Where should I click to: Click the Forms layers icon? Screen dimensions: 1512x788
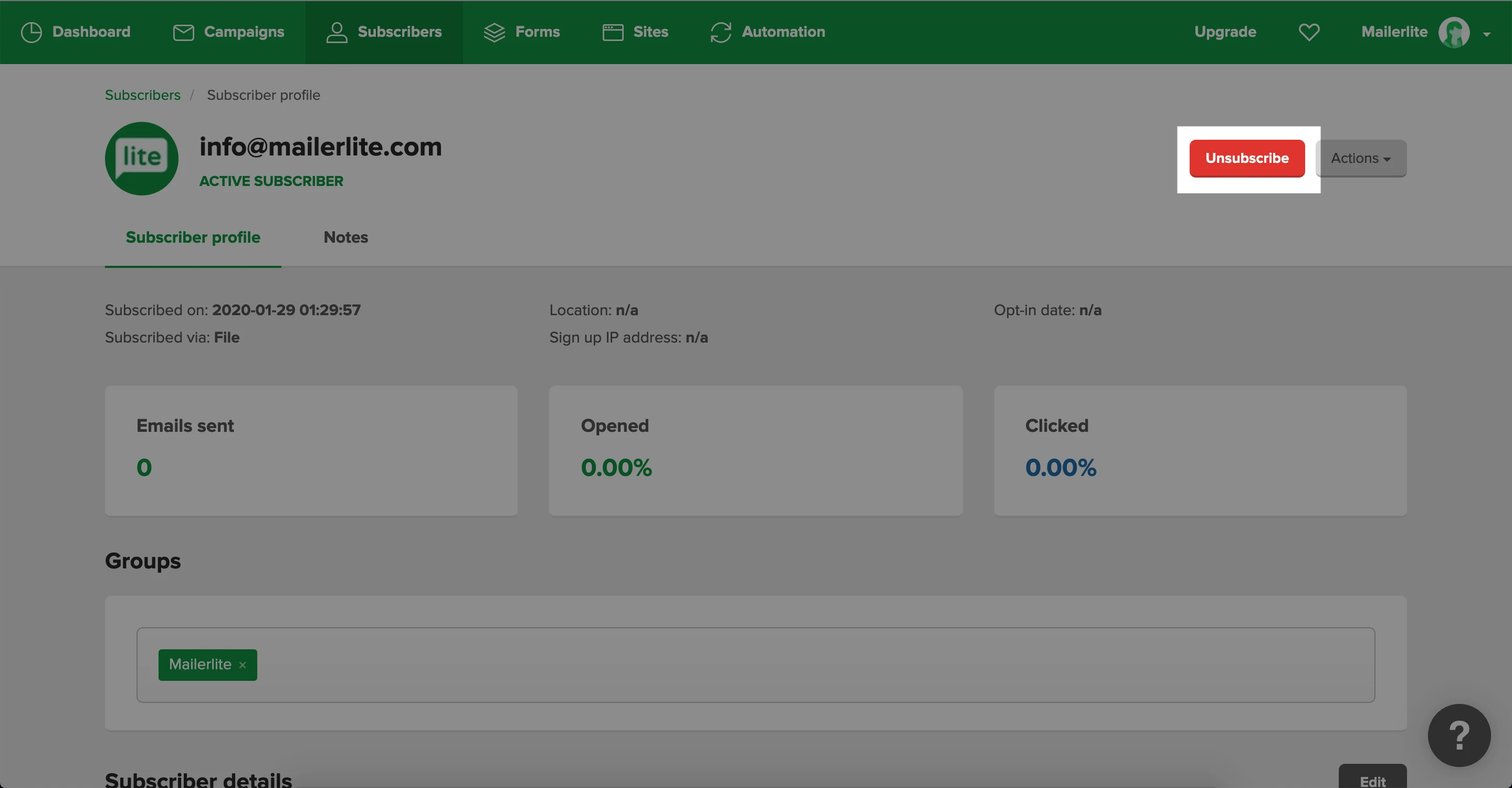coord(494,32)
